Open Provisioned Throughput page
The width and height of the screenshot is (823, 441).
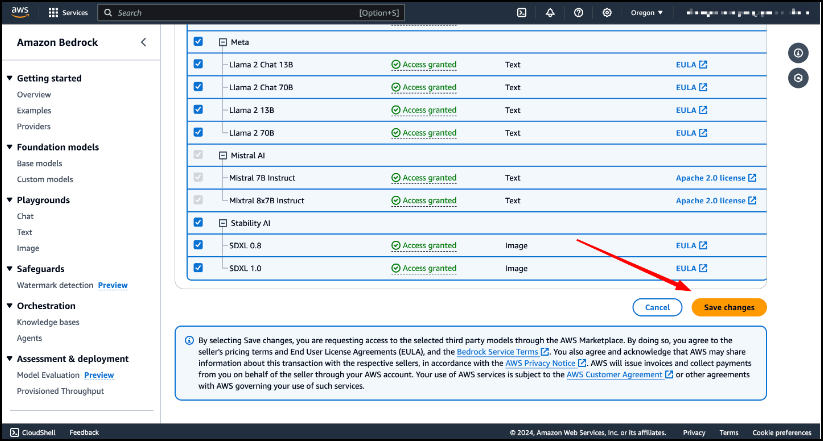pos(60,391)
